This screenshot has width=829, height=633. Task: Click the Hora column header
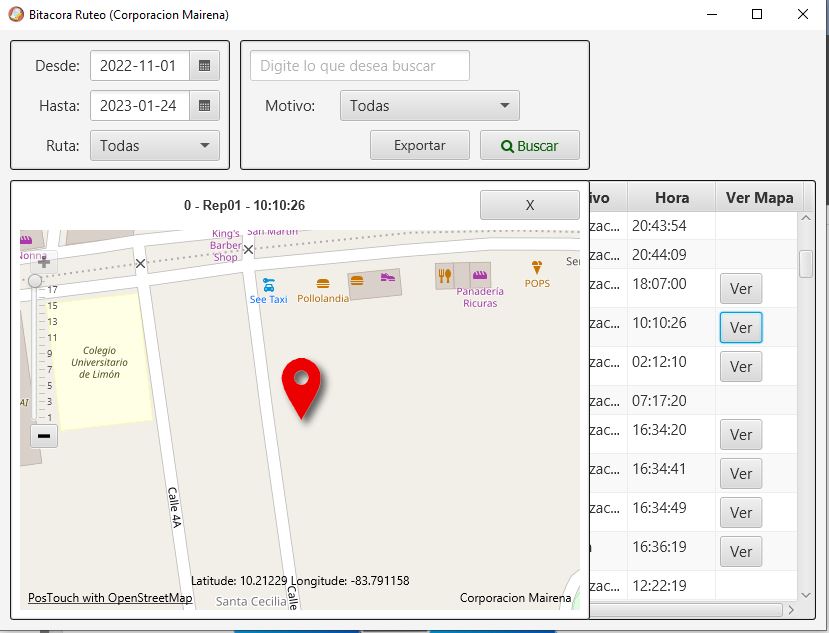[671, 198]
